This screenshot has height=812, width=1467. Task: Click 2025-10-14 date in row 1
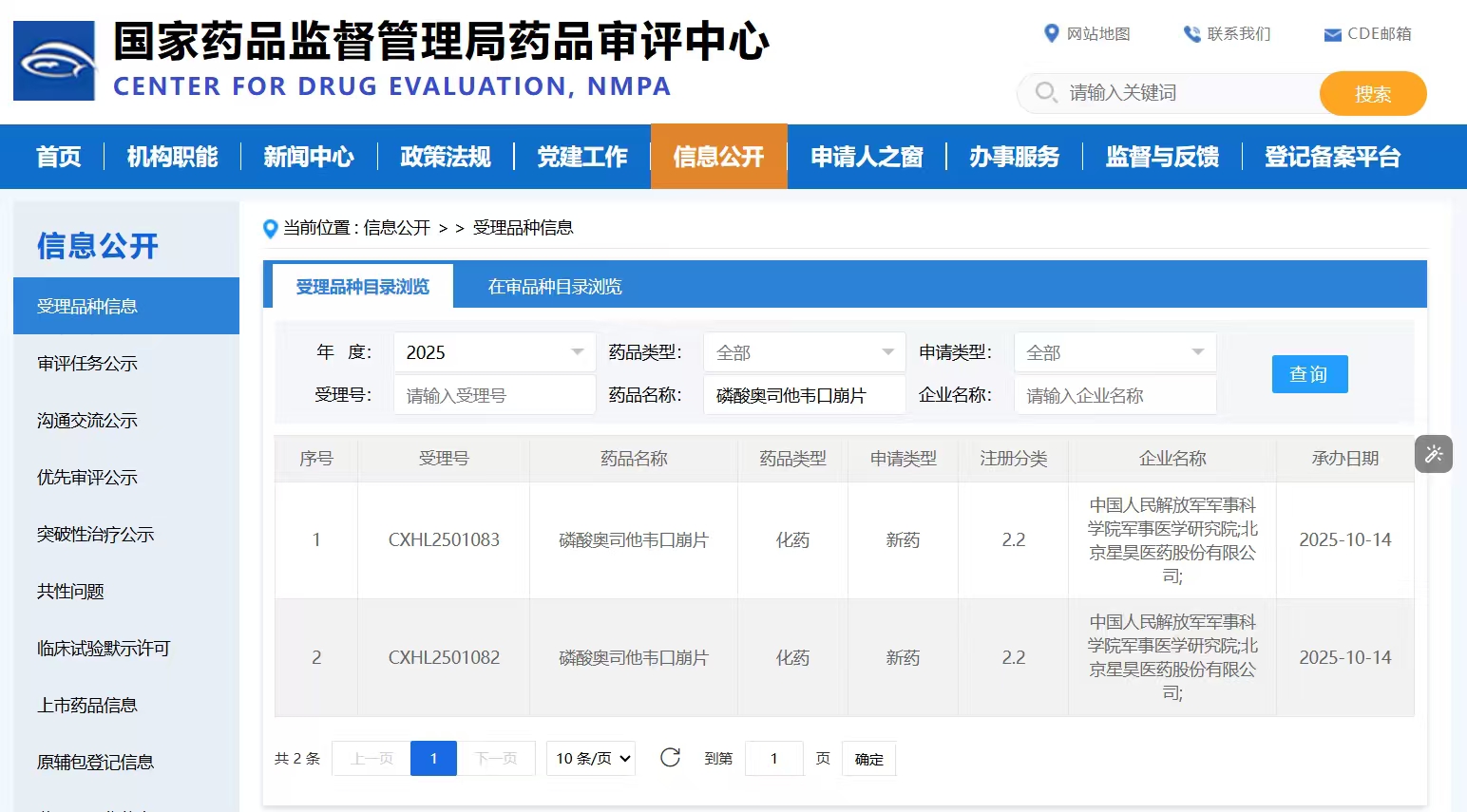point(1345,539)
